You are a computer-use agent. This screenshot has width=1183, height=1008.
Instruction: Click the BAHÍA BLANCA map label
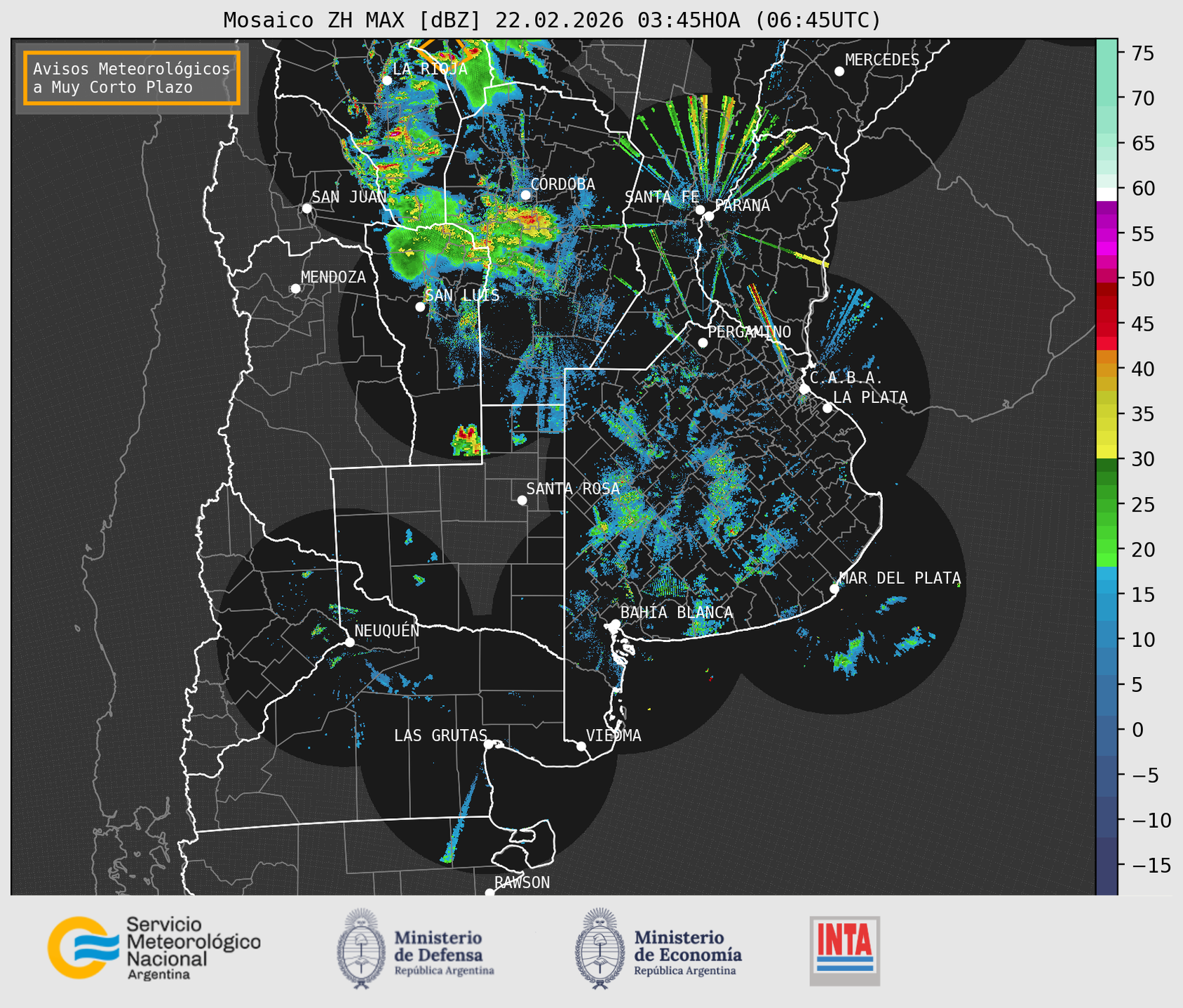tap(677, 613)
